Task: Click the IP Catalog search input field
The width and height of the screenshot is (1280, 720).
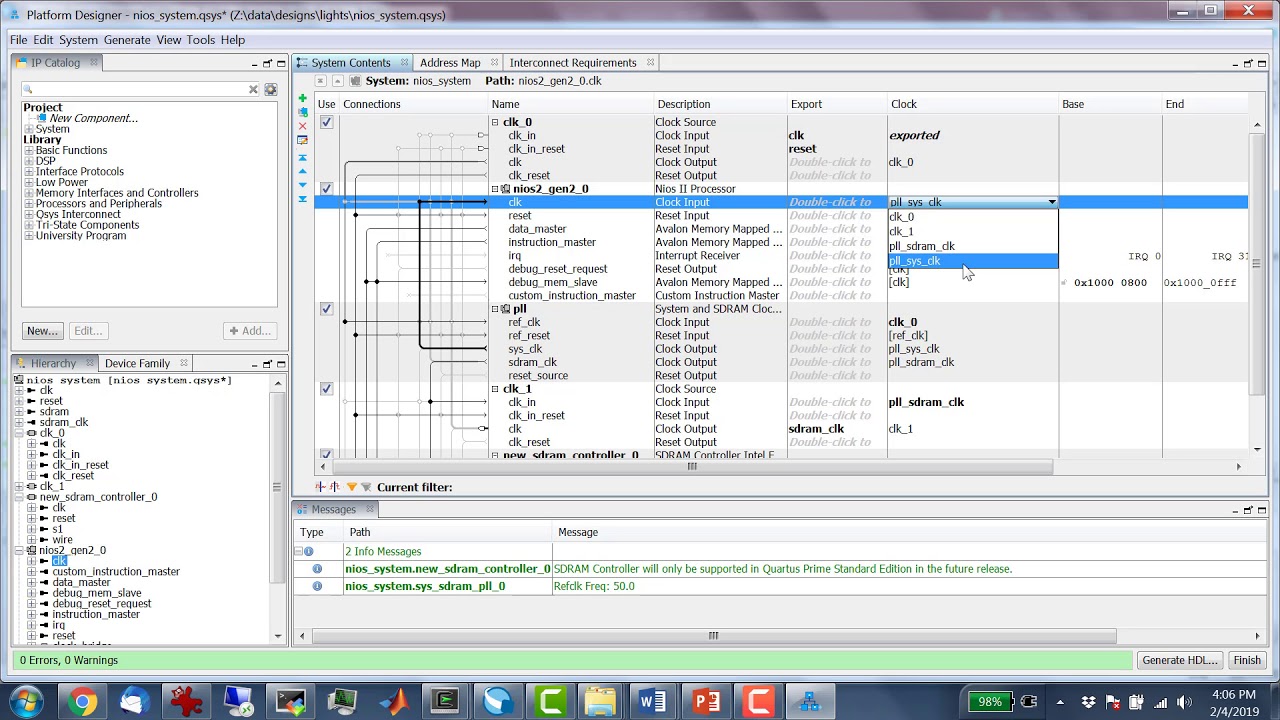Action: (x=142, y=89)
